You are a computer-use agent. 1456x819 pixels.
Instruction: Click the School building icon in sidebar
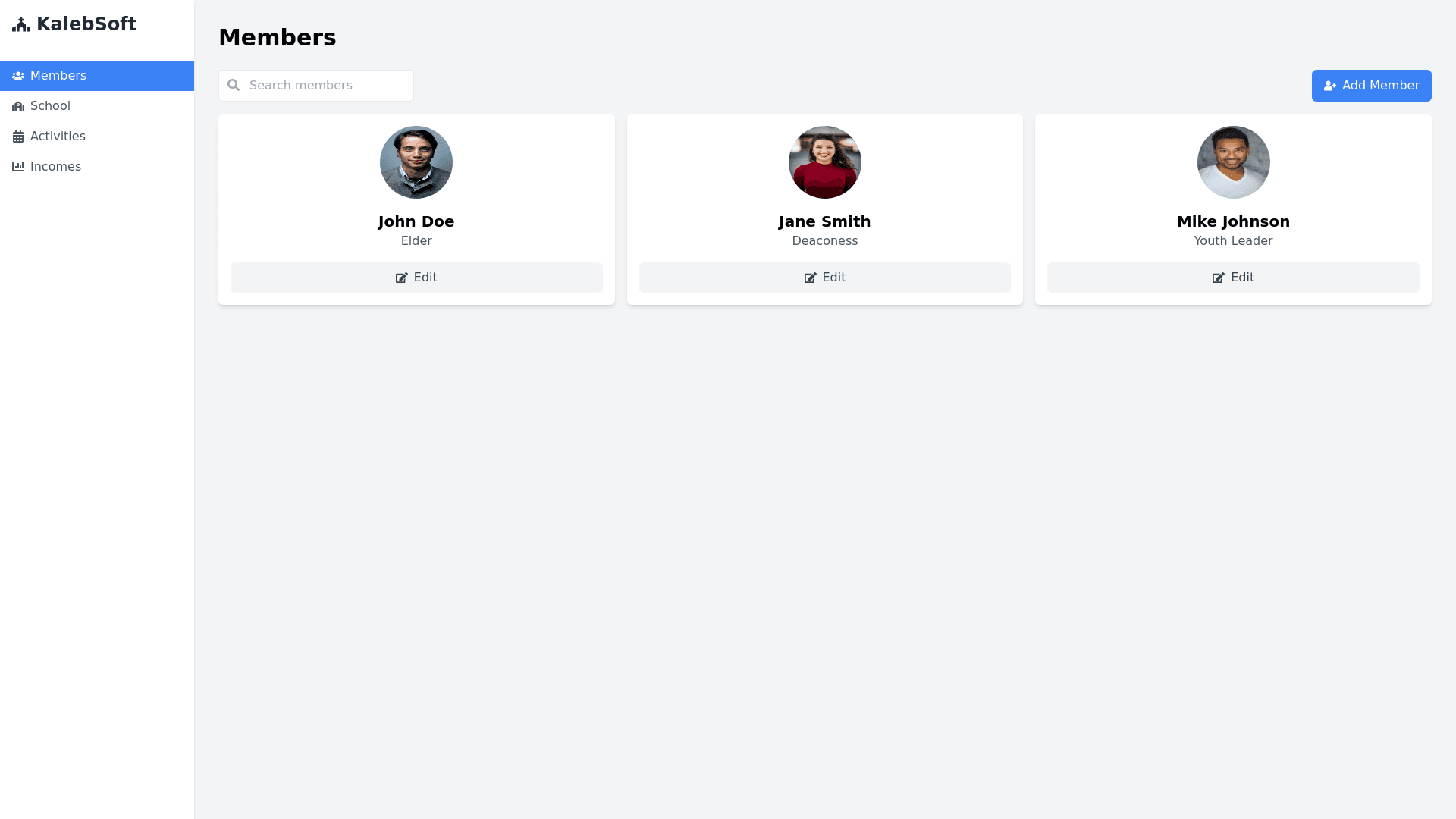[18, 106]
